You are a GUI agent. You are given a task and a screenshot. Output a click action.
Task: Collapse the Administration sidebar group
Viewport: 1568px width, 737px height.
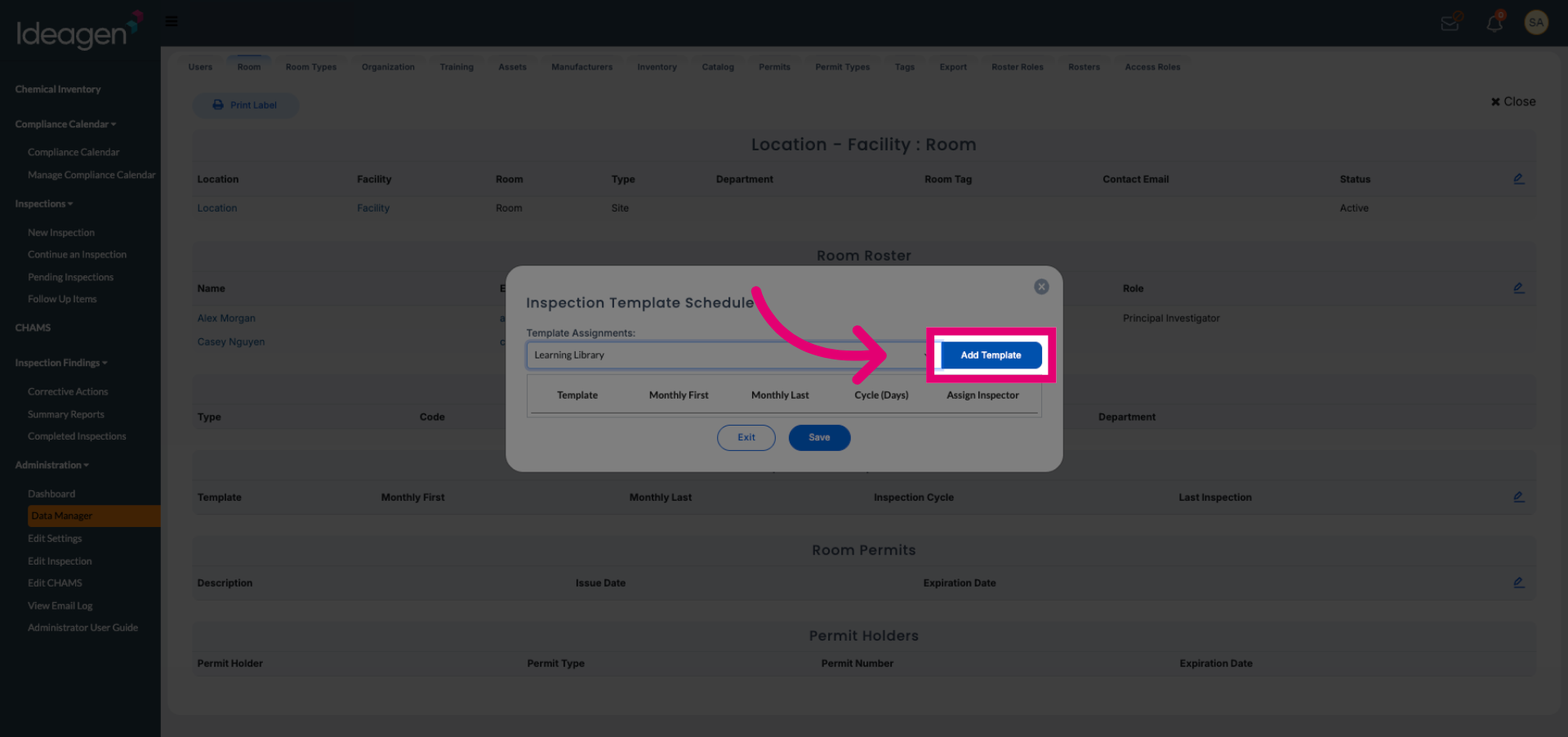pos(52,465)
